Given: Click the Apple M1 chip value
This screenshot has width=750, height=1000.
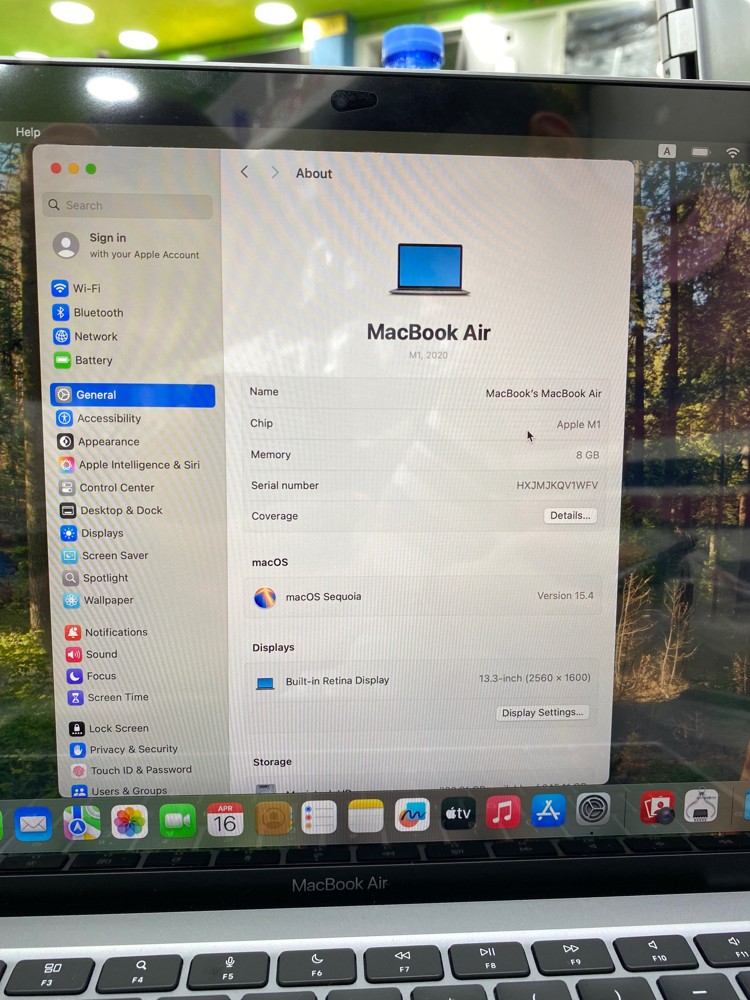Looking at the screenshot, I should (x=578, y=425).
